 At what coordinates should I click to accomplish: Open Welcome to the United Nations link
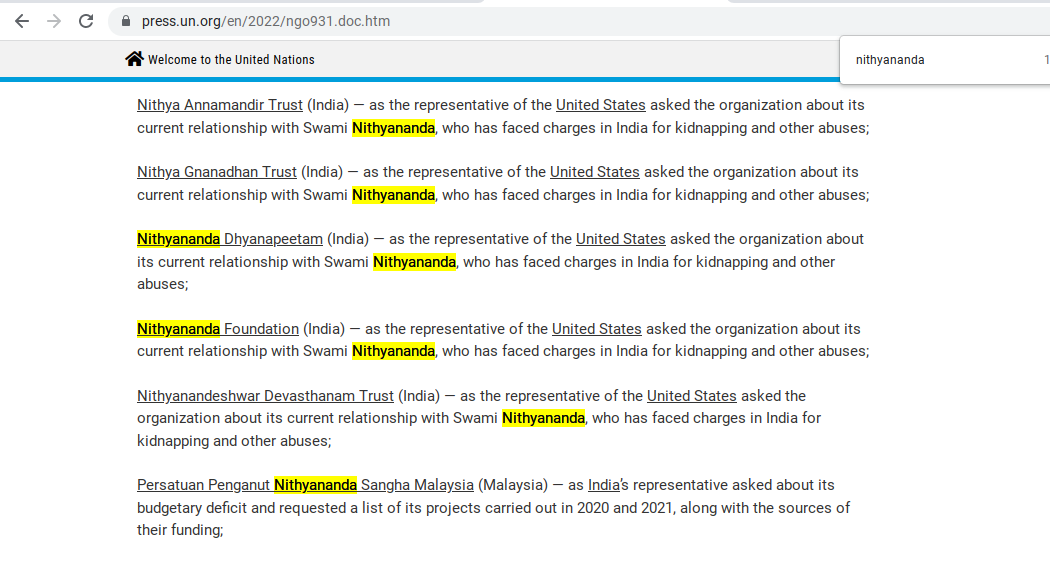pos(231,60)
